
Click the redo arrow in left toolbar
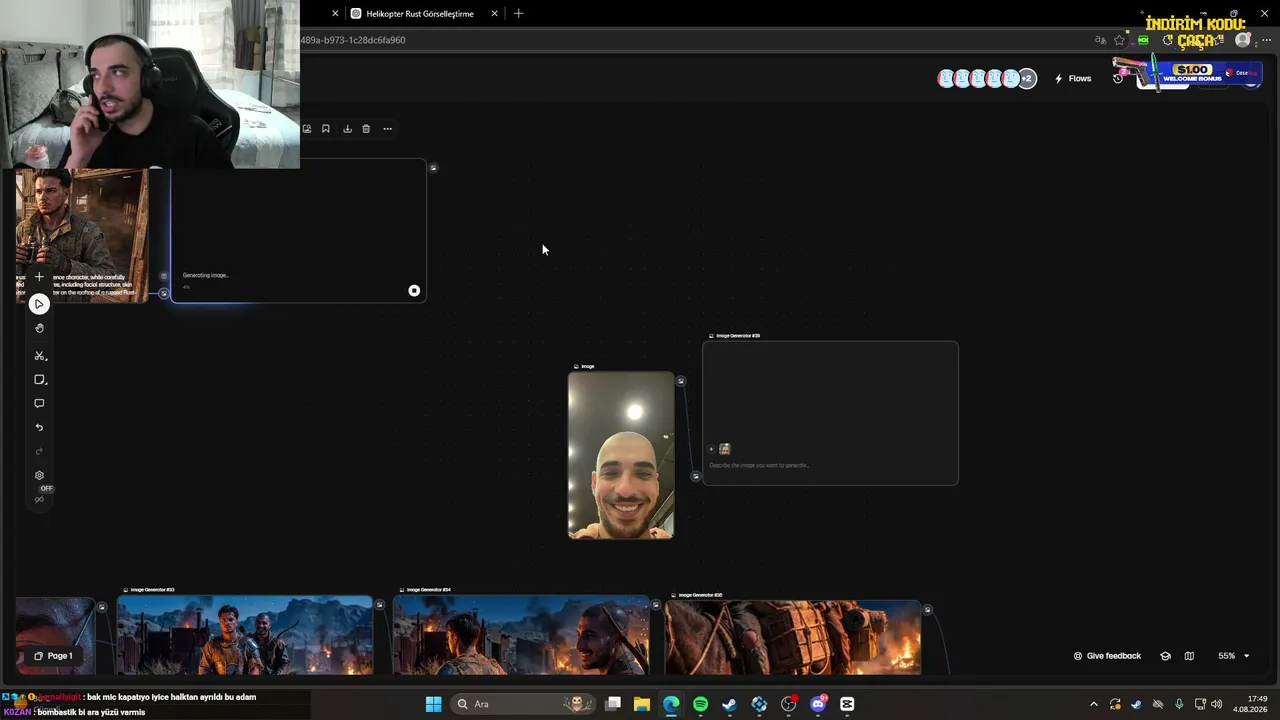click(x=39, y=451)
